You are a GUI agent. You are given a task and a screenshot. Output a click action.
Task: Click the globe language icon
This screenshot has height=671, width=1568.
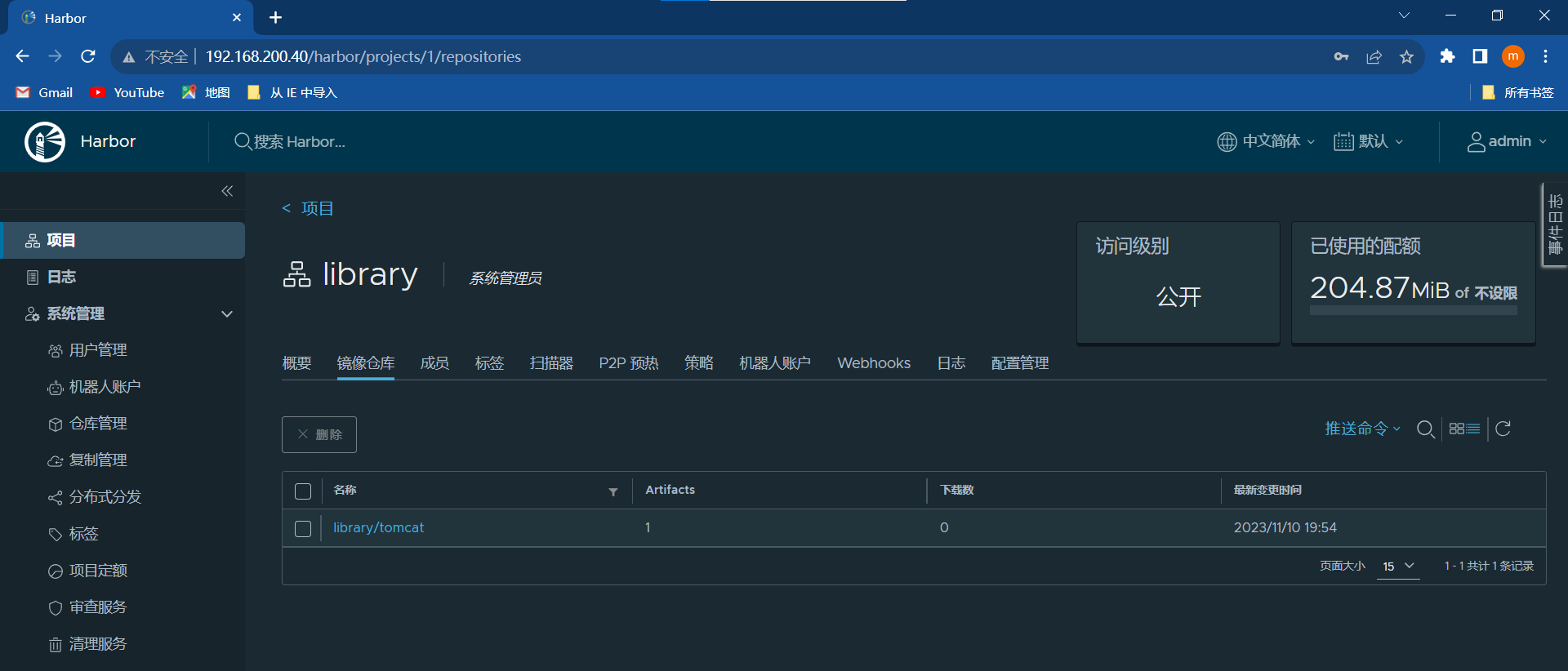[x=1227, y=141]
